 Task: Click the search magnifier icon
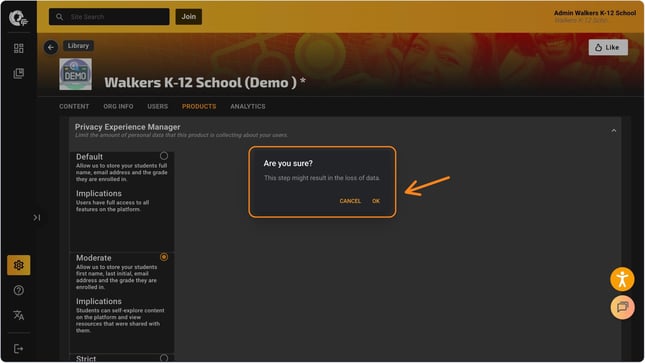coord(60,17)
